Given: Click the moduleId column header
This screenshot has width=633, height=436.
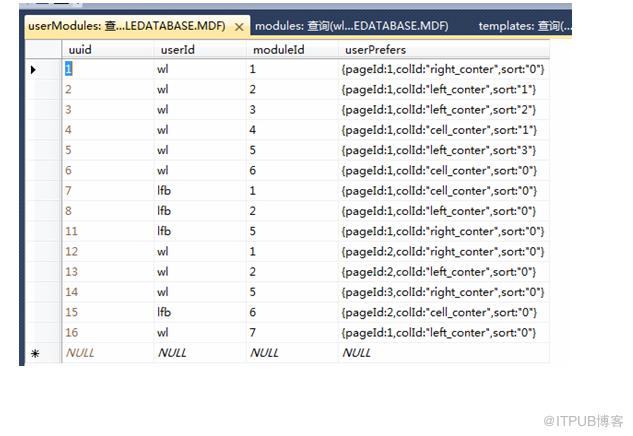Looking at the screenshot, I should pyautogui.click(x=292, y=50).
